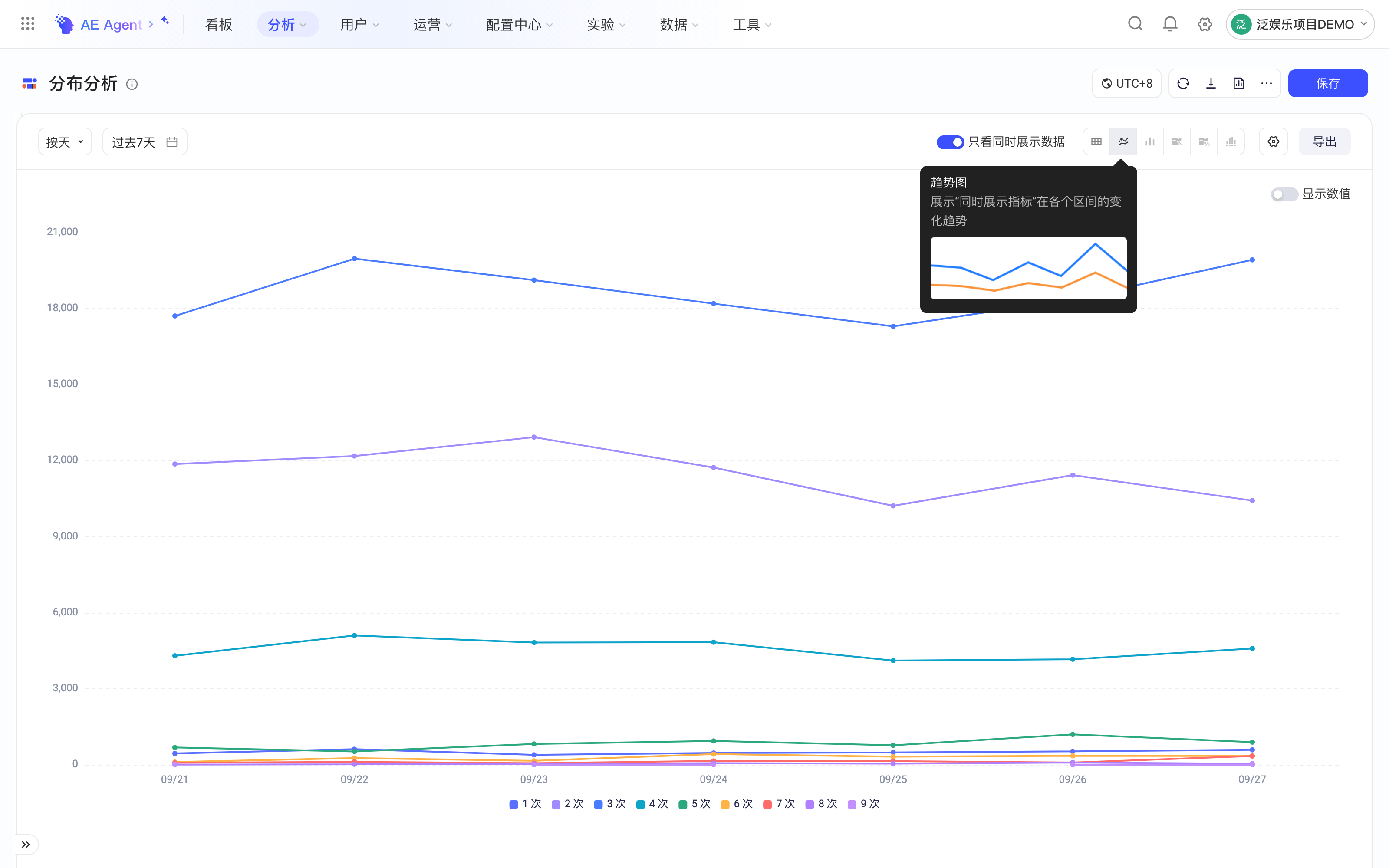Open chart settings gear icon
The width and height of the screenshot is (1389, 868).
pos(1274,142)
